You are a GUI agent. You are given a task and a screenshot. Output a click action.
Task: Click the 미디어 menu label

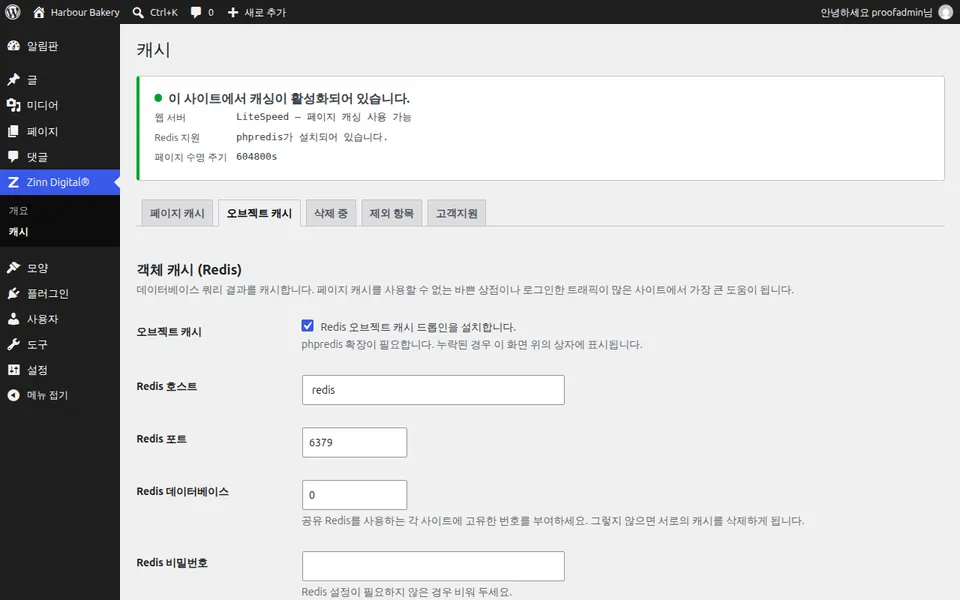click(x=42, y=105)
